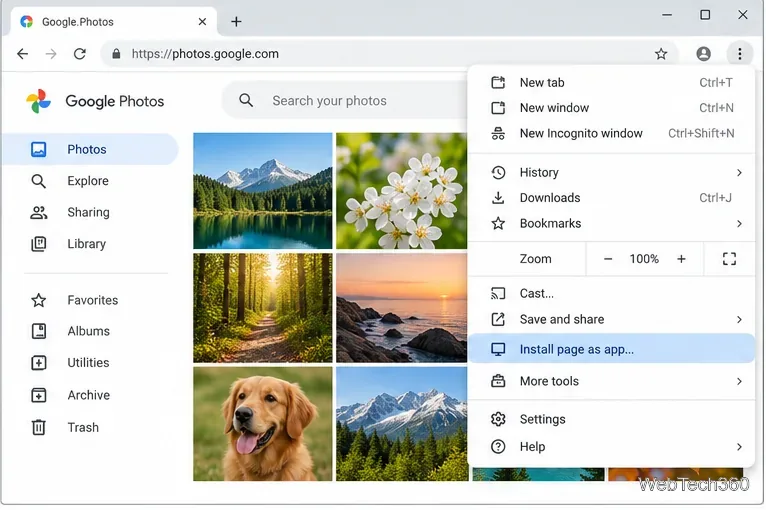The height and width of the screenshot is (510, 766).
Task: Click the Google Photos pinwheel logo
Action: coord(38,101)
